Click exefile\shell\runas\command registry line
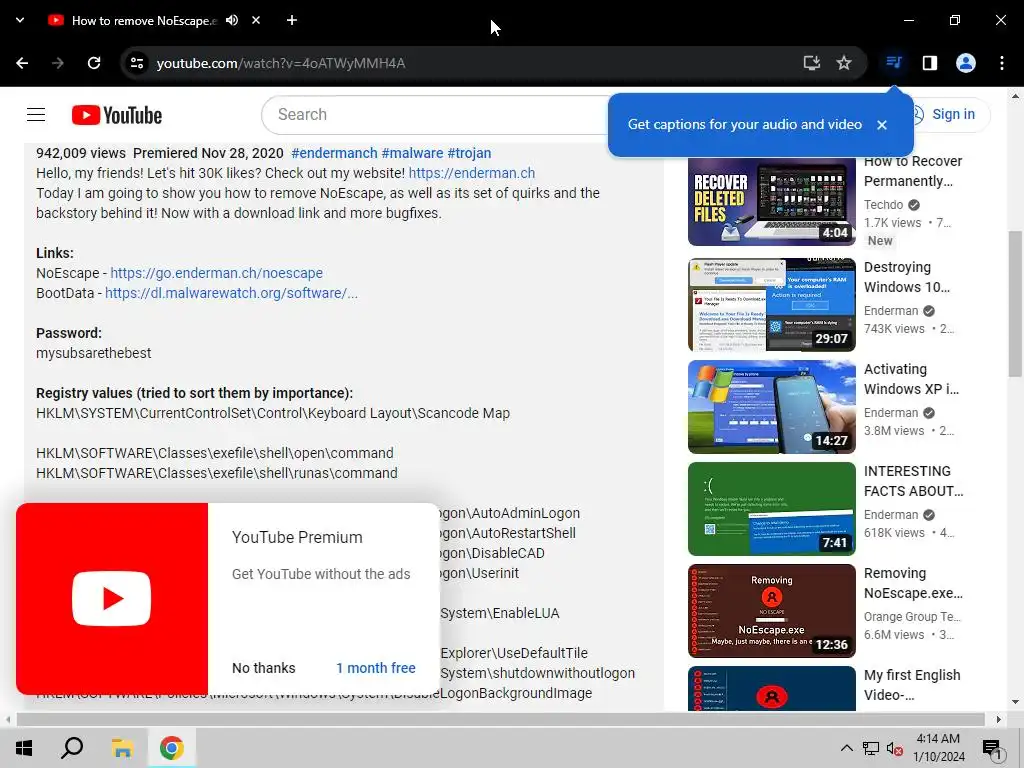1024x768 pixels. pos(217,473)
